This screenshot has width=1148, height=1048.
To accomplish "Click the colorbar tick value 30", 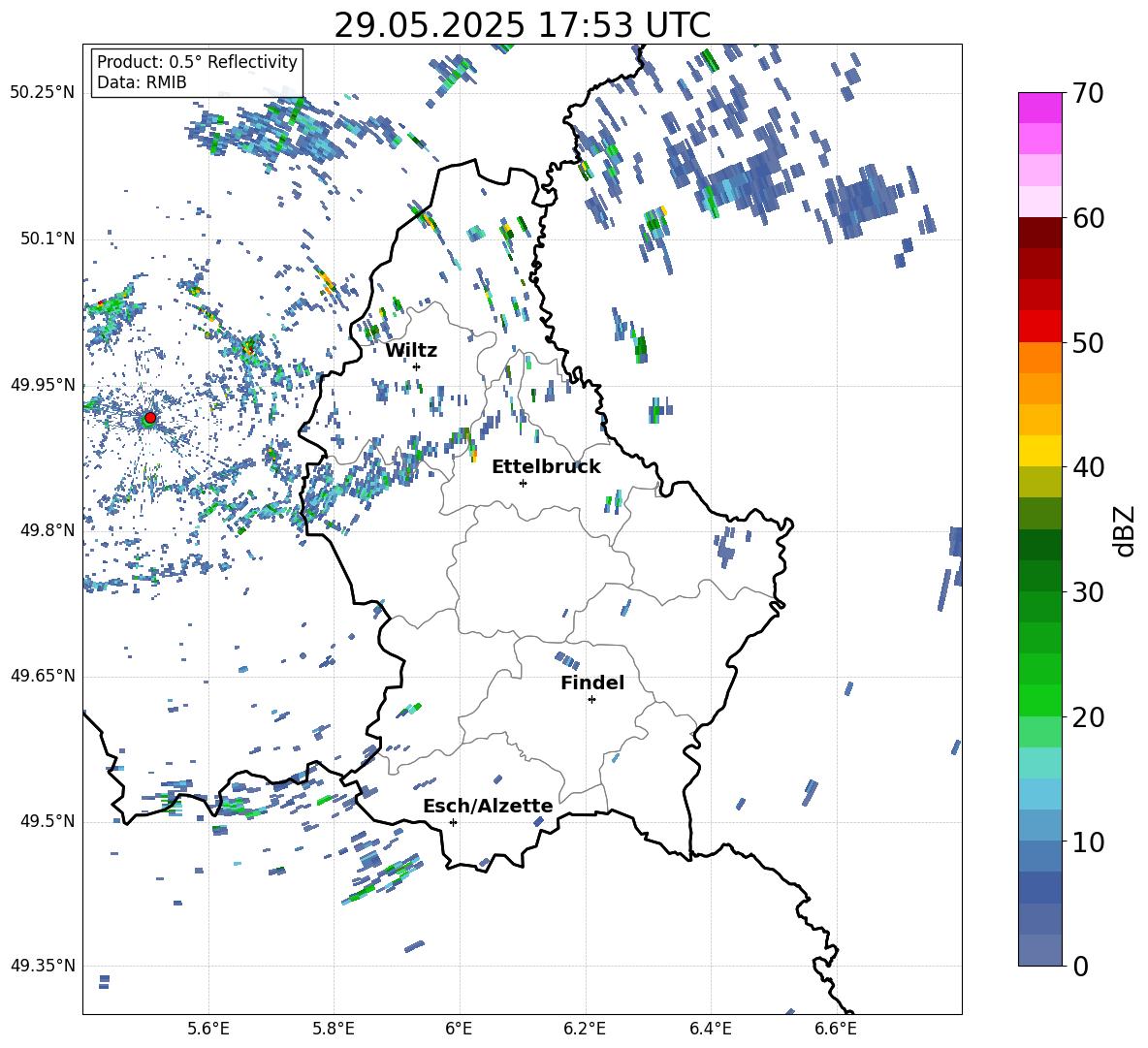I will tap(1088, 592).
